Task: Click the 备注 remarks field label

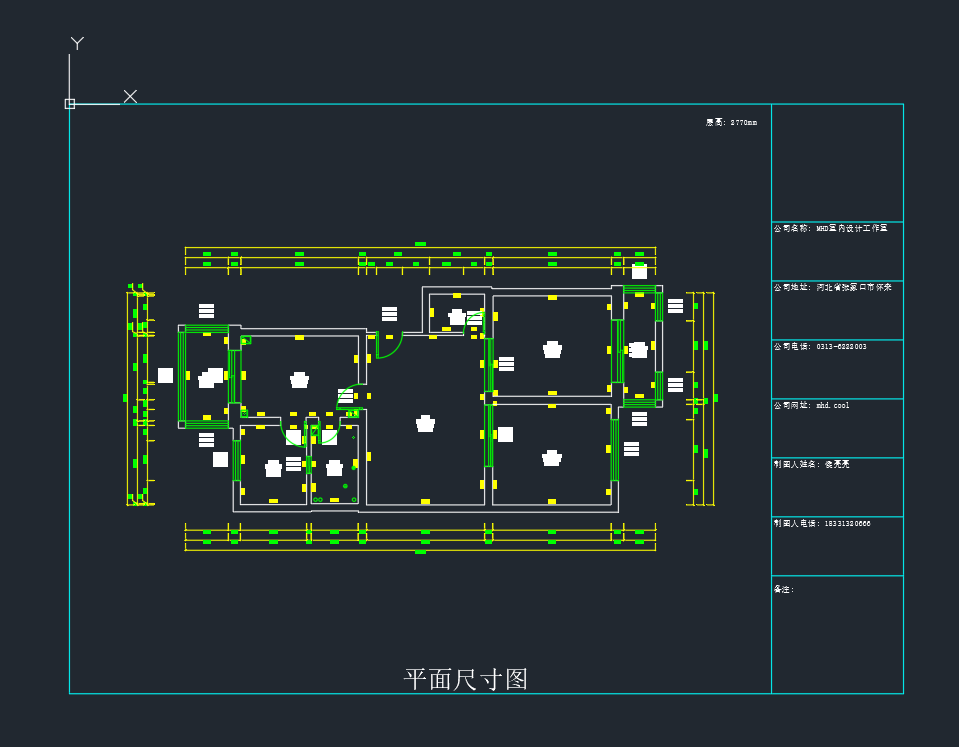Action: tap(783, 589)
